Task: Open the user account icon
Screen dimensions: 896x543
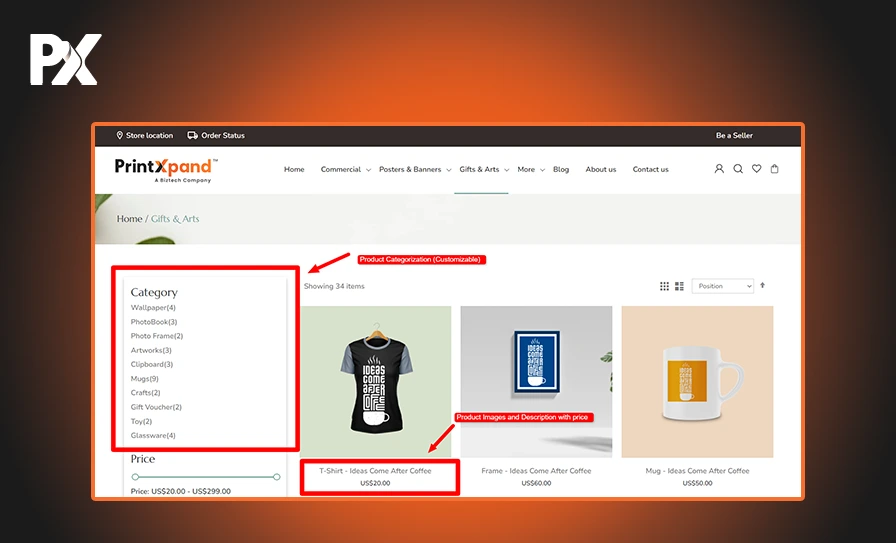Action: tap(719, 169)
